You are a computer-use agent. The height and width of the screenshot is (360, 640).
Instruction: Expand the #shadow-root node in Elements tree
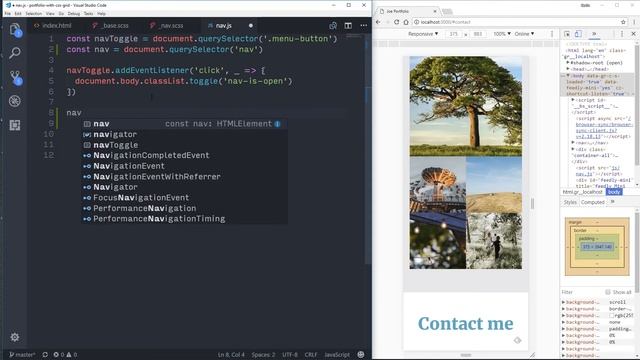click(568, 63)
